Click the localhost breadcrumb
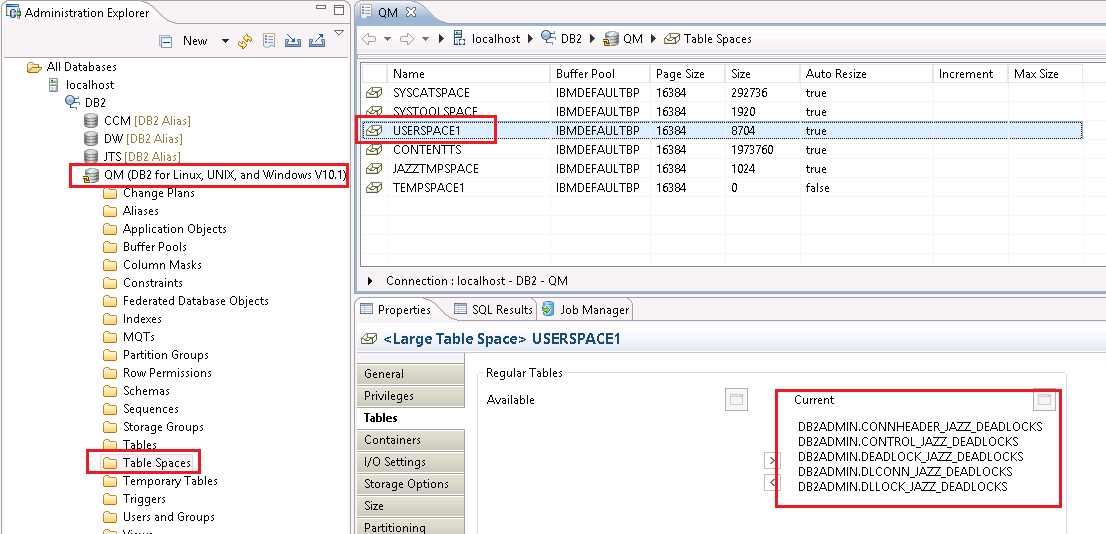1106x534 pixels. (x=487, y=39)
